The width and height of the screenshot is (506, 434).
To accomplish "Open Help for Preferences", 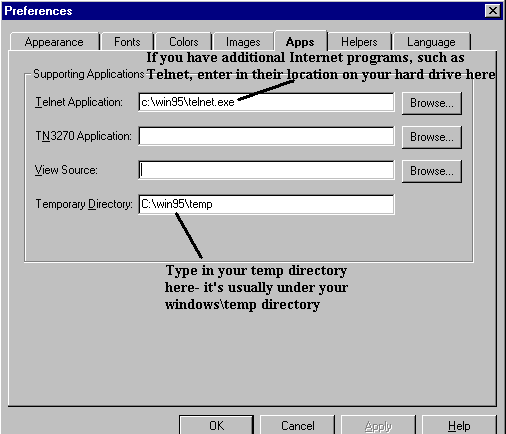I will (x=459, y=425).
